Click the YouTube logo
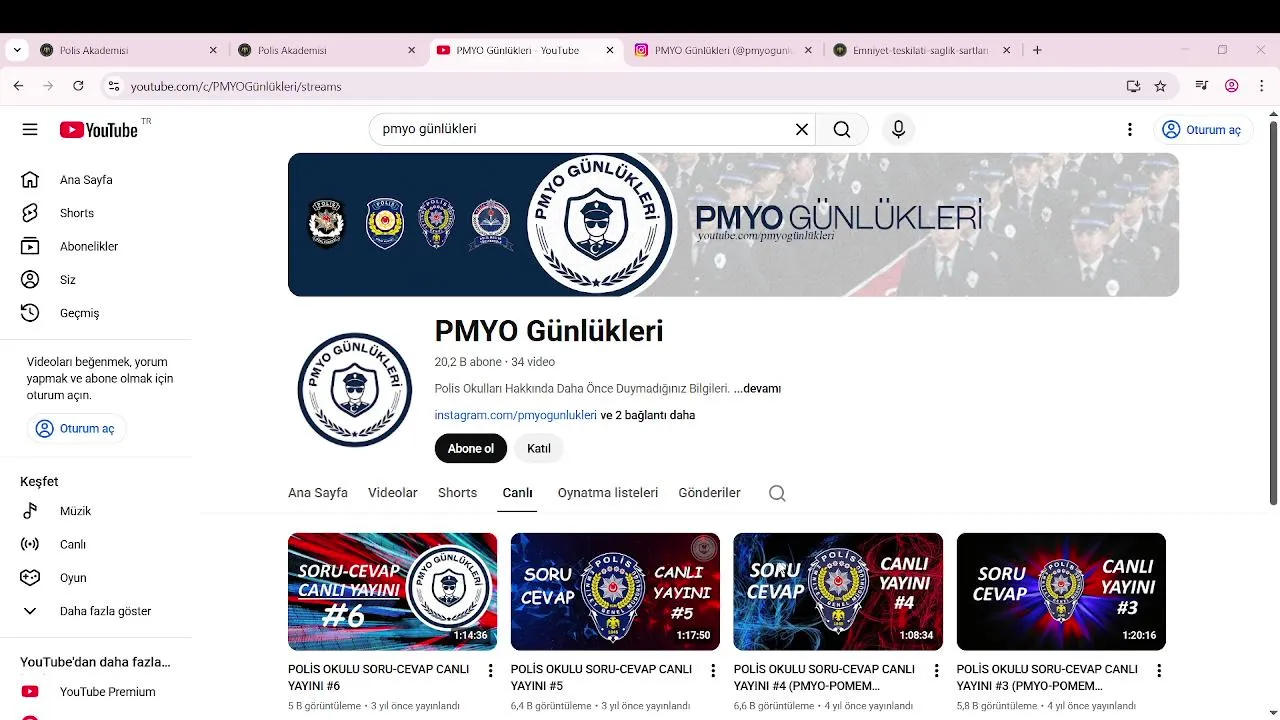This screenshot has width=1280, height=720. [98, 129]
